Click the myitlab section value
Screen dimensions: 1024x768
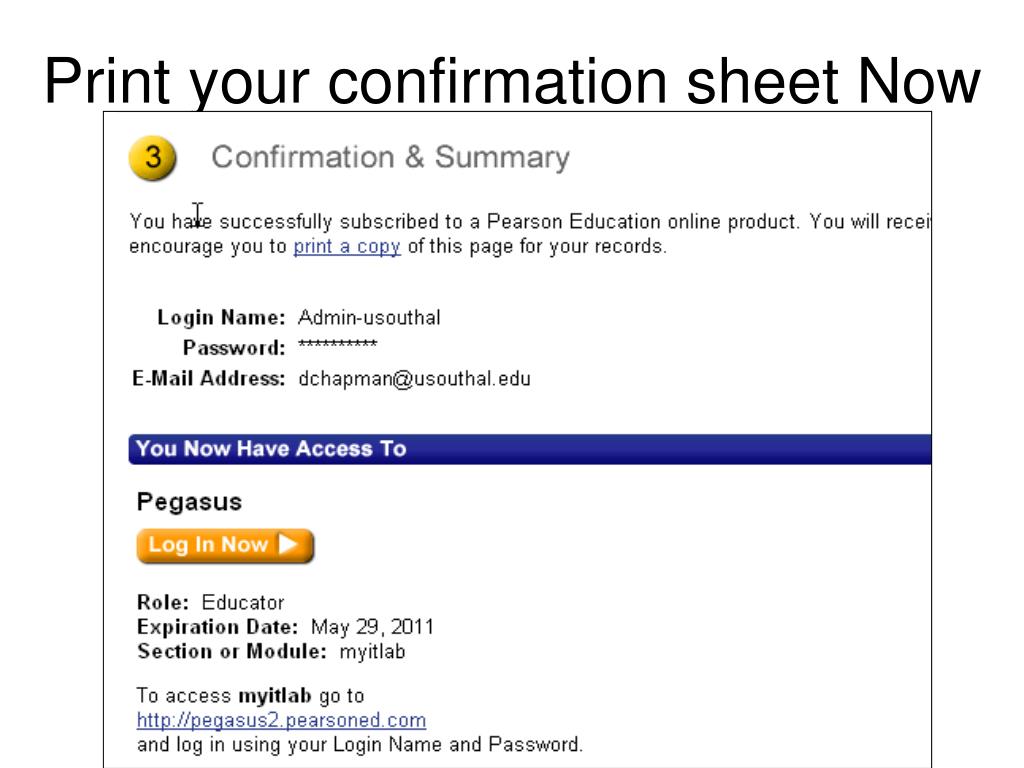tap(372, 652)
